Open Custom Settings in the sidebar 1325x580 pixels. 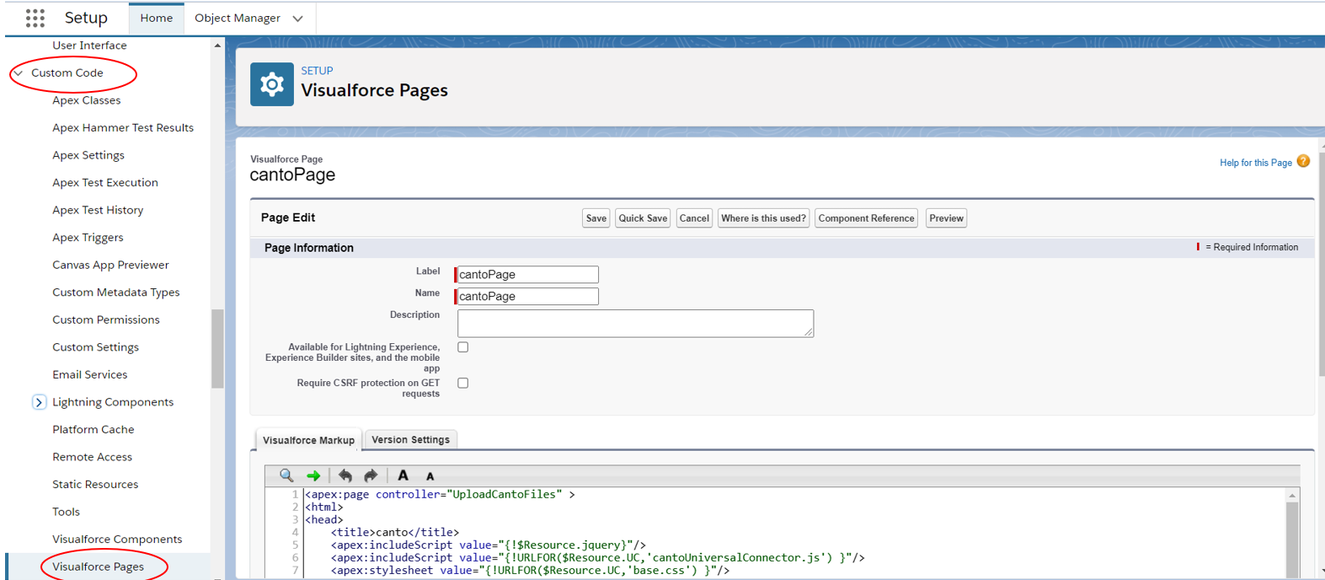click(96, 347)
